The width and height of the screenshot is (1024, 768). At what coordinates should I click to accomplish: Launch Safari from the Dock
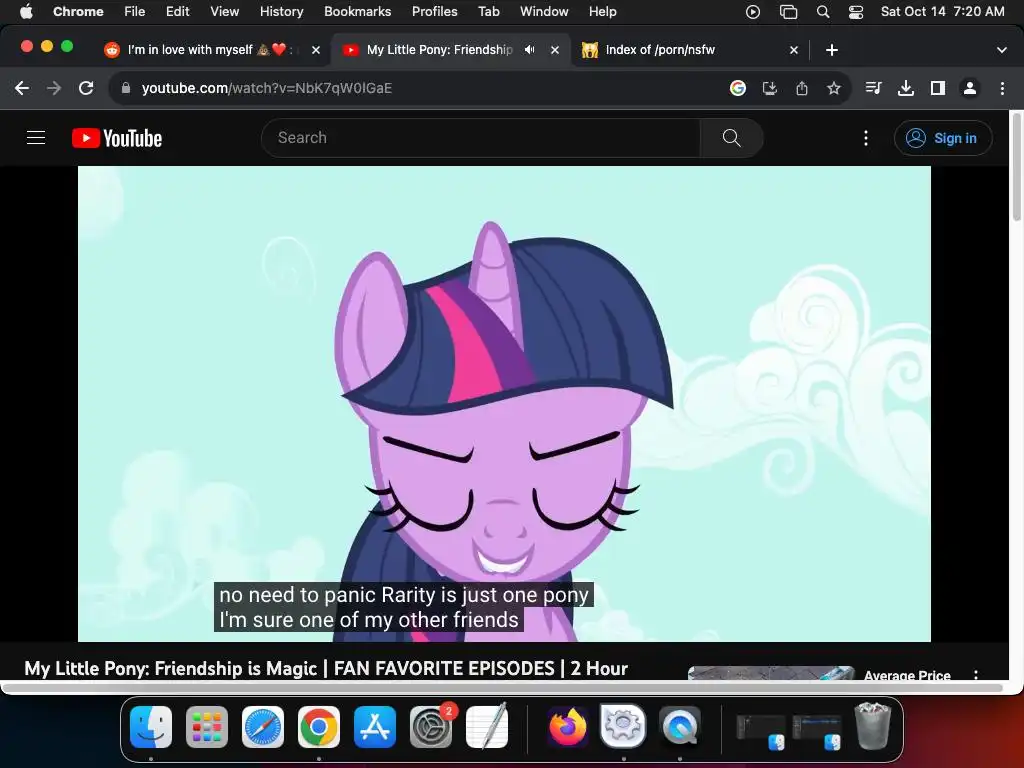263,727
